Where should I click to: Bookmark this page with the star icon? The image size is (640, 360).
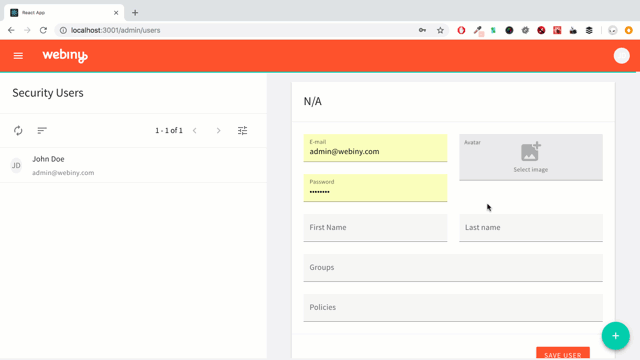point(440,30)
